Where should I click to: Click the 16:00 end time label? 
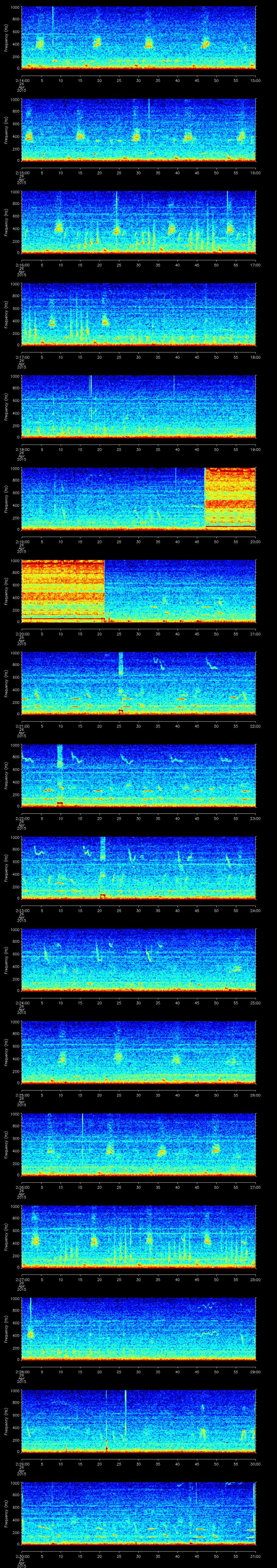click(x=255, y=173)
